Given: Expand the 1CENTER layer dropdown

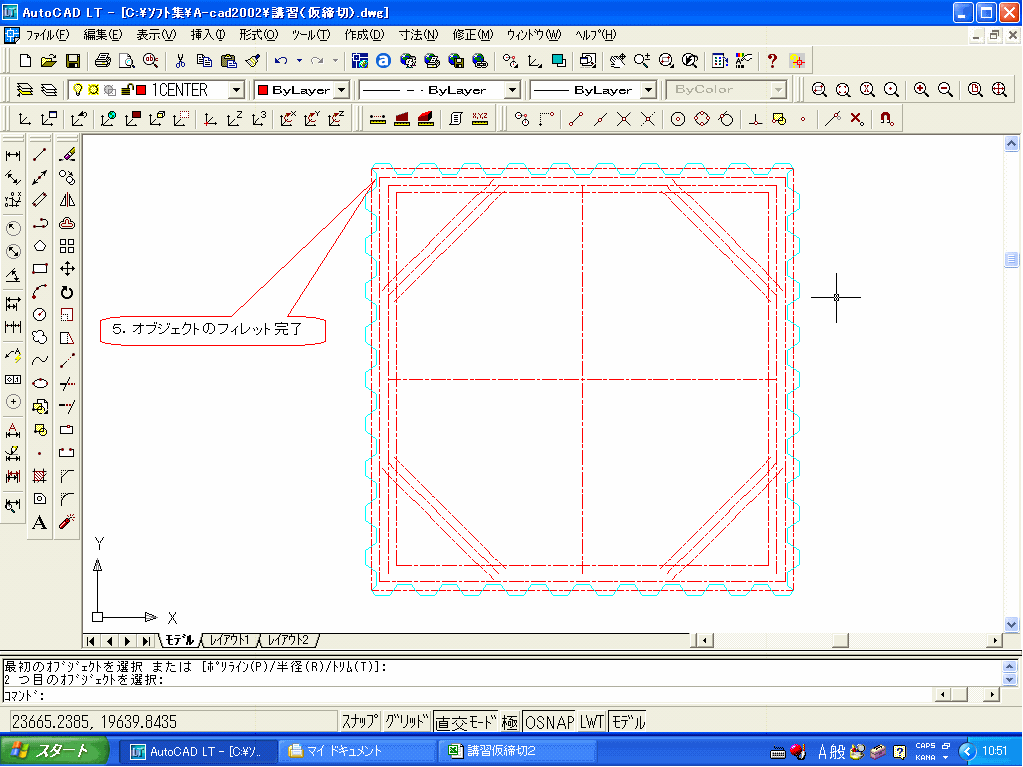Looking at the screenshot, I should pos(237,89).
